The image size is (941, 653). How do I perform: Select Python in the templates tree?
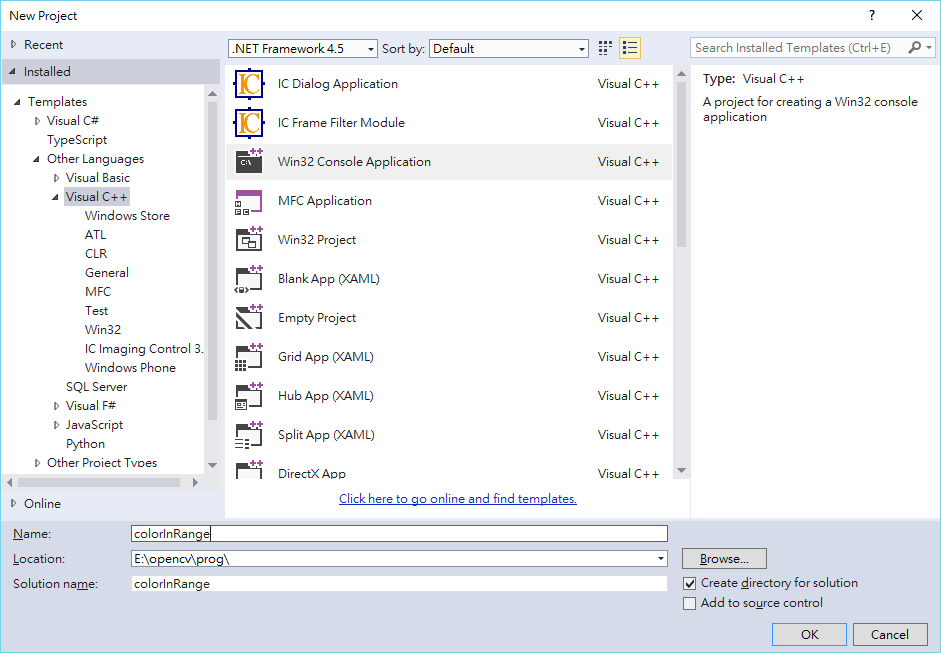[85, 444]
